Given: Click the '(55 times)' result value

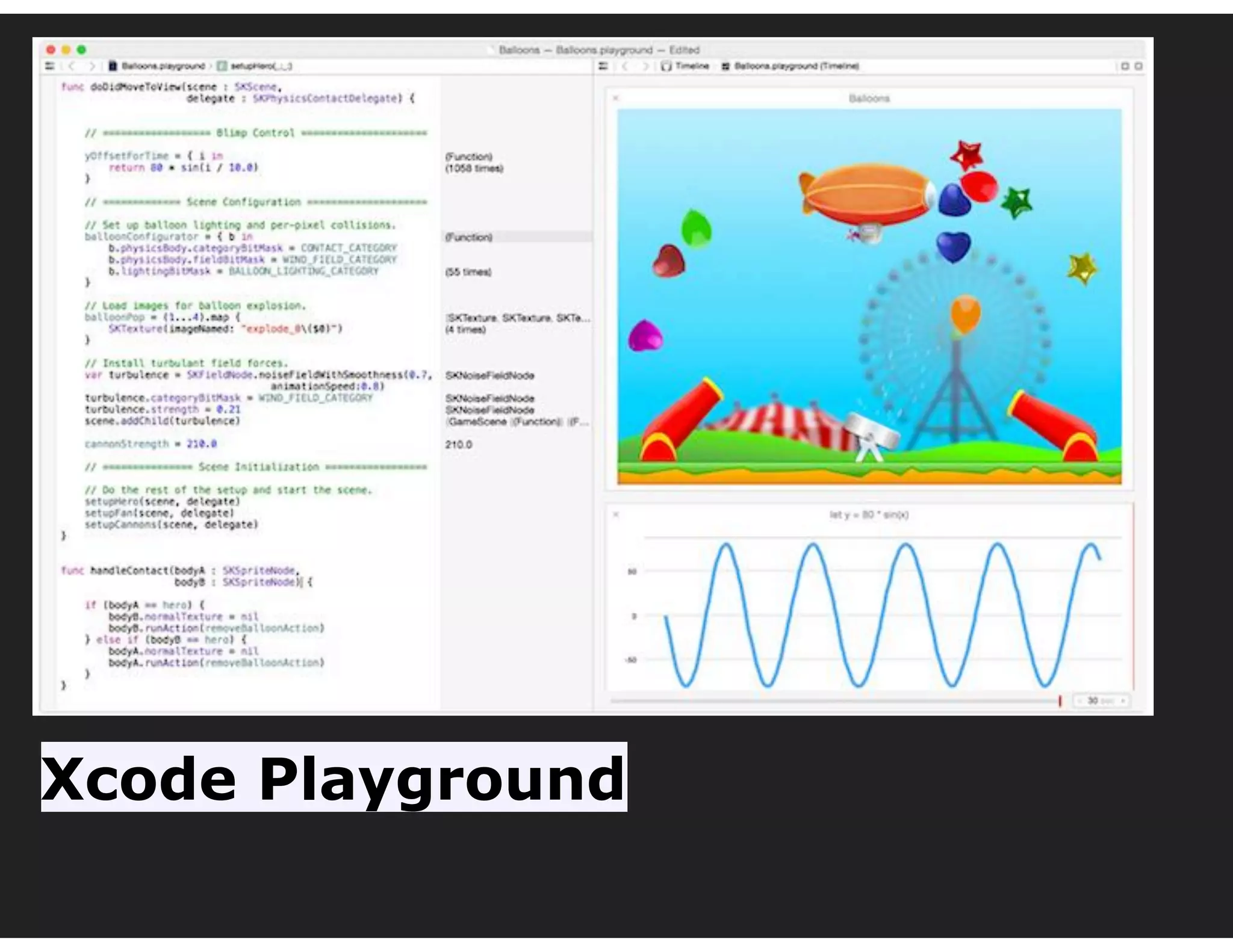Looking at the screenshot, I should coord(468,272).
